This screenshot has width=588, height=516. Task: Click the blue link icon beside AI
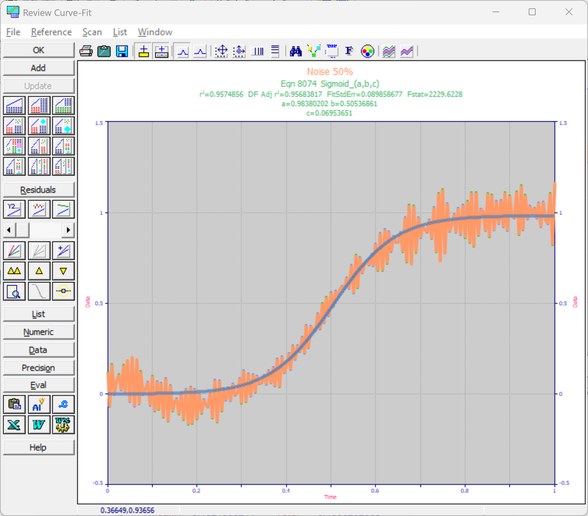[63, 404]
